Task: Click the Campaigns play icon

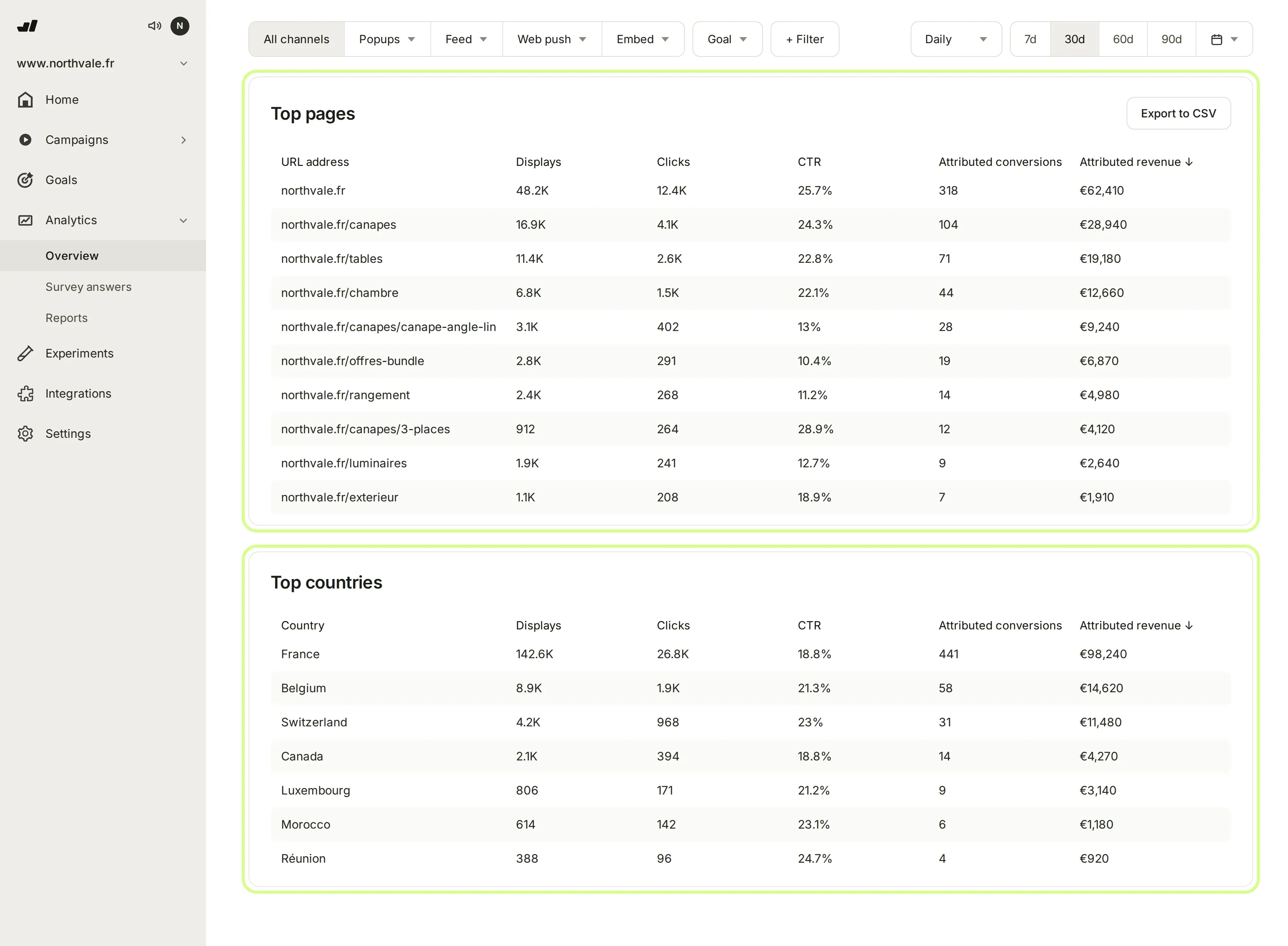Action: [25, 140]
